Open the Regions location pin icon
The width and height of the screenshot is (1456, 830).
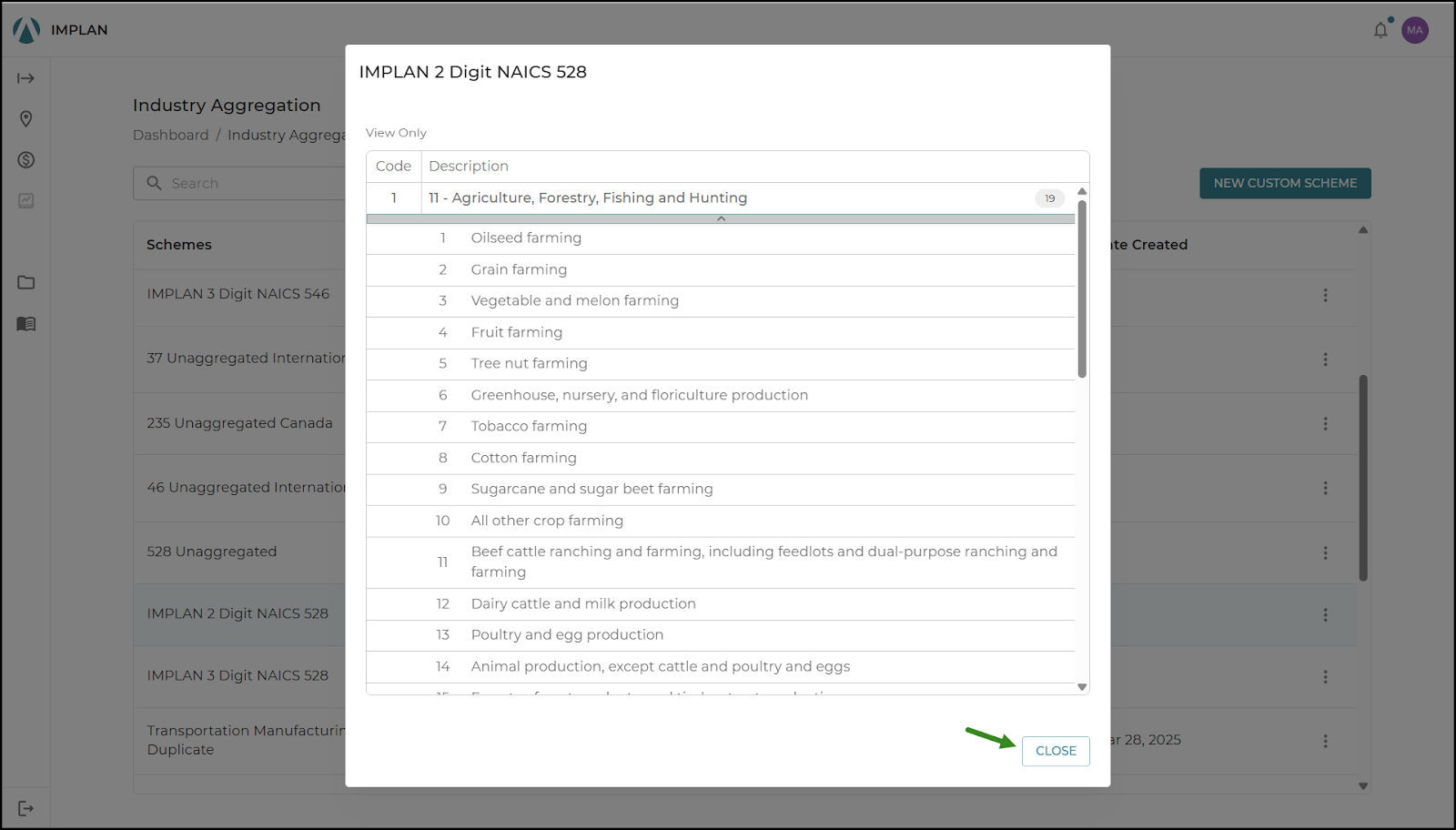pyautogui.click(x=26, y=119)
